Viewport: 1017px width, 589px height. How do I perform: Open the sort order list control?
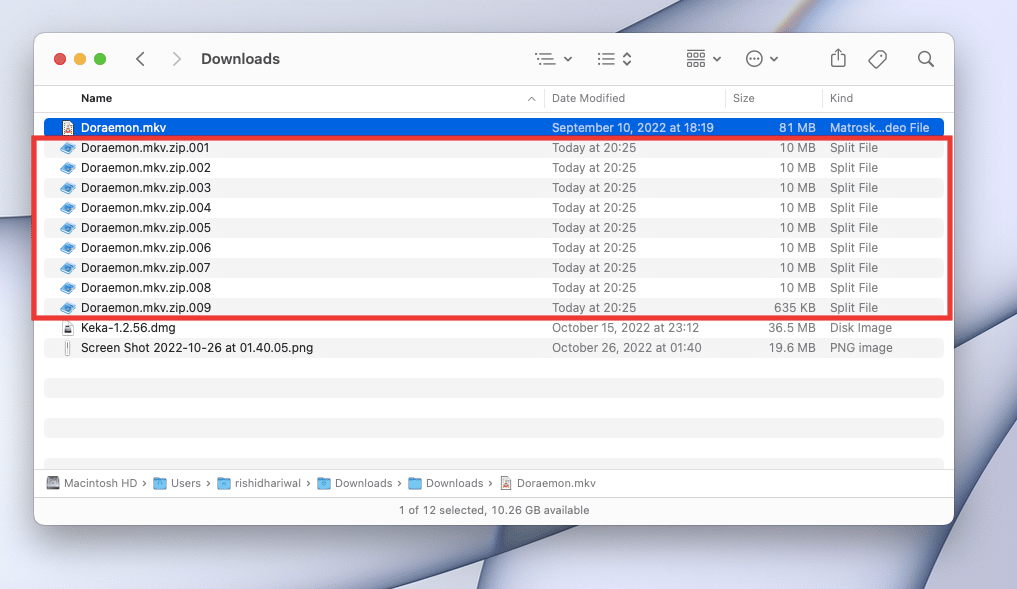point(614,59)
